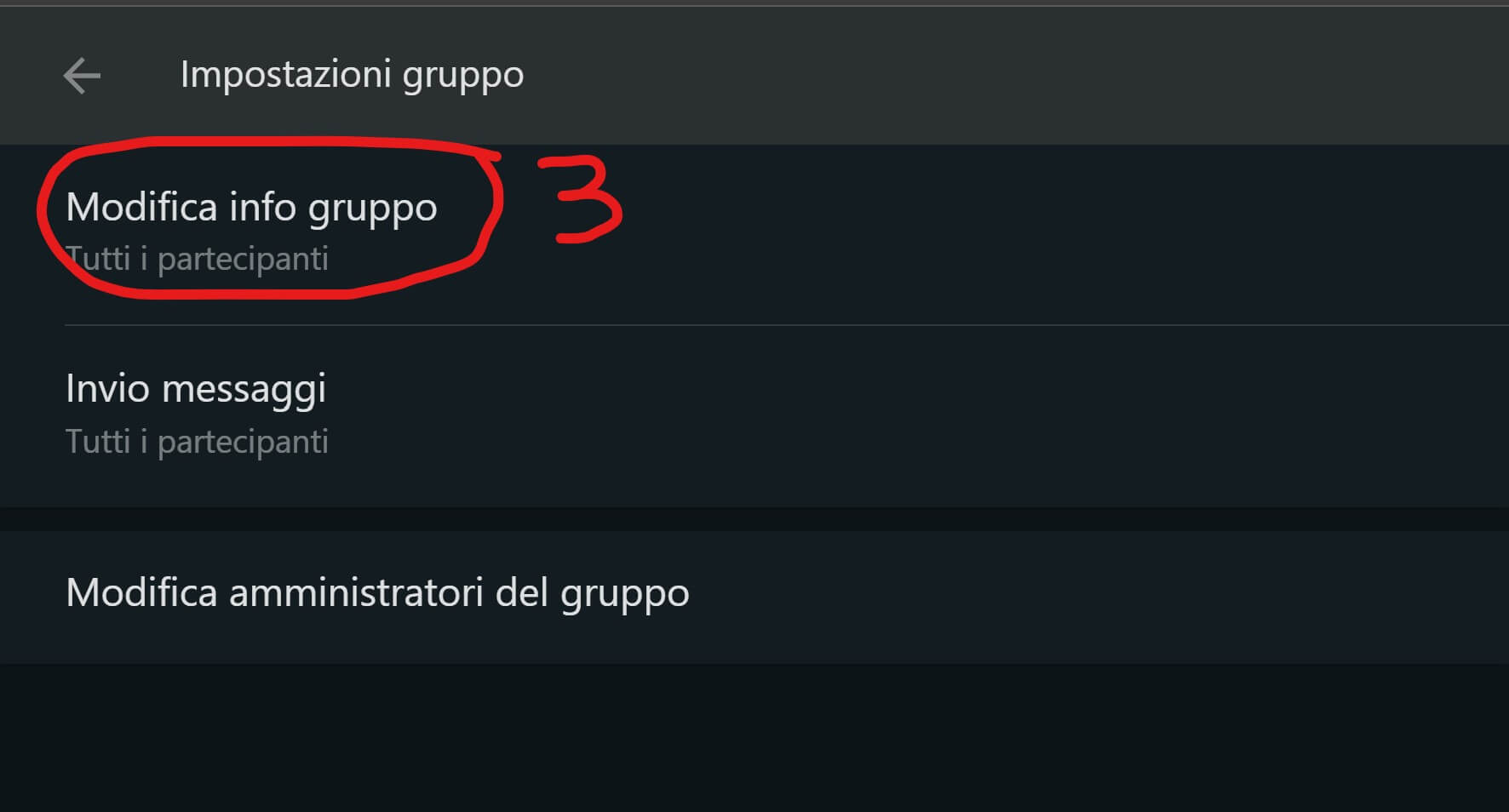Open the Invio messaggi setting

[x=754, y=416]
